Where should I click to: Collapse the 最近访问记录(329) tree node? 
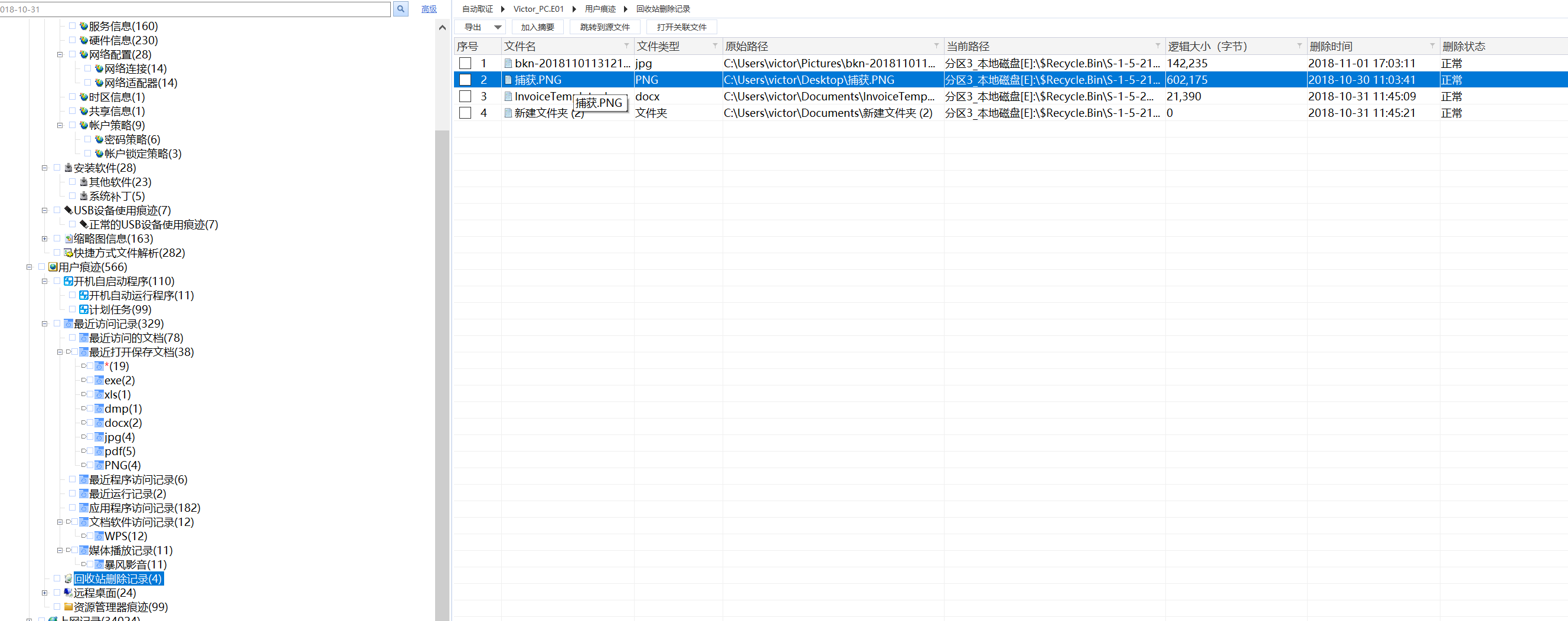[44, 324]
